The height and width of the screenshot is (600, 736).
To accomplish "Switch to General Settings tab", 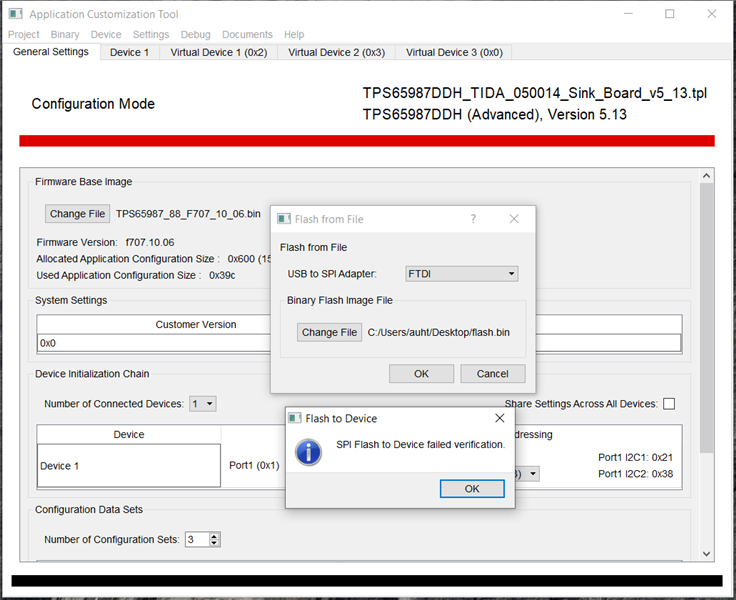I will point(51,52).
